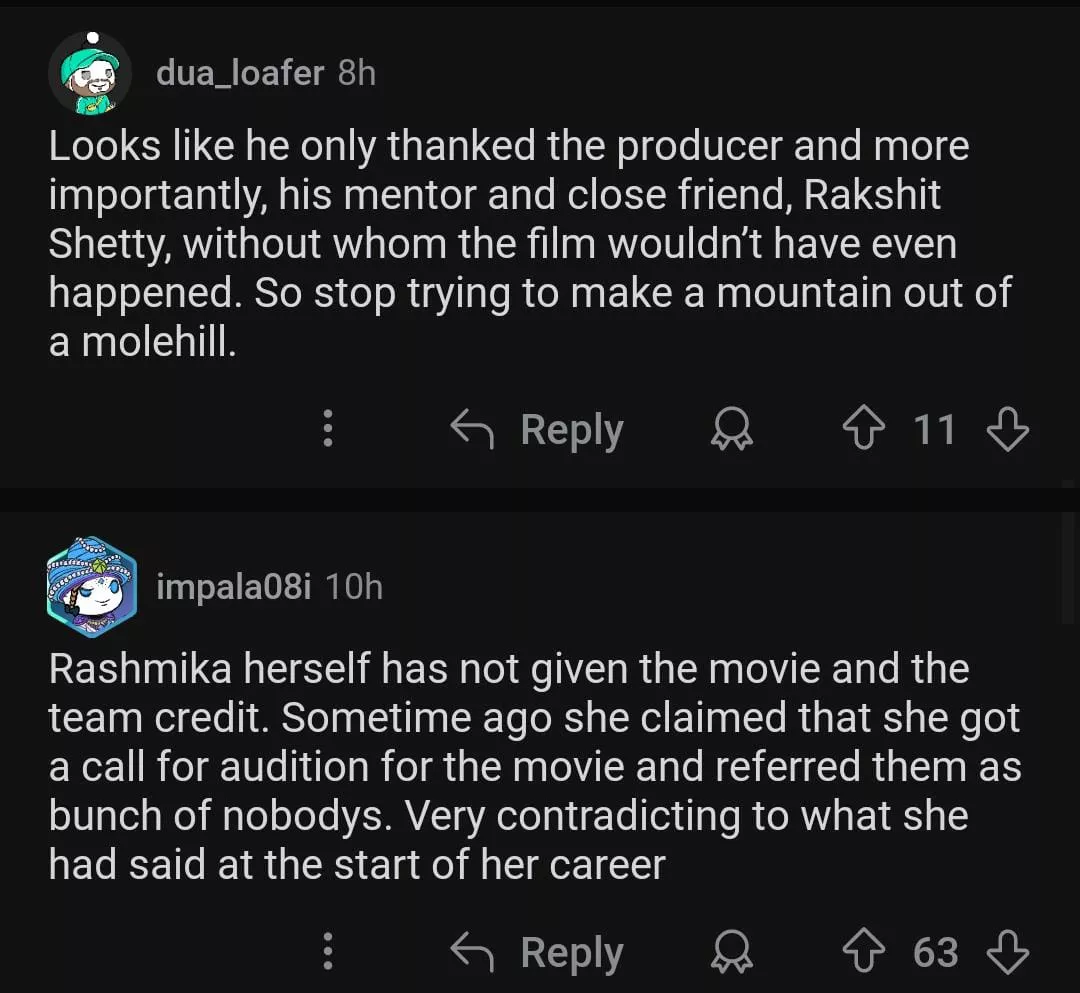Viewport: 1080px width, 993px height.
Task: Open the dua_loafer avatar profile picture
Action: pyautogui.click(x=90, y=72)
